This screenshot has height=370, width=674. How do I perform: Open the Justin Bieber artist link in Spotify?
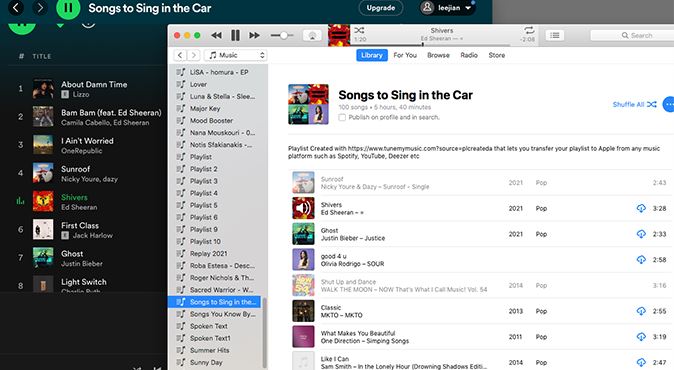click(x=82, y=263)
